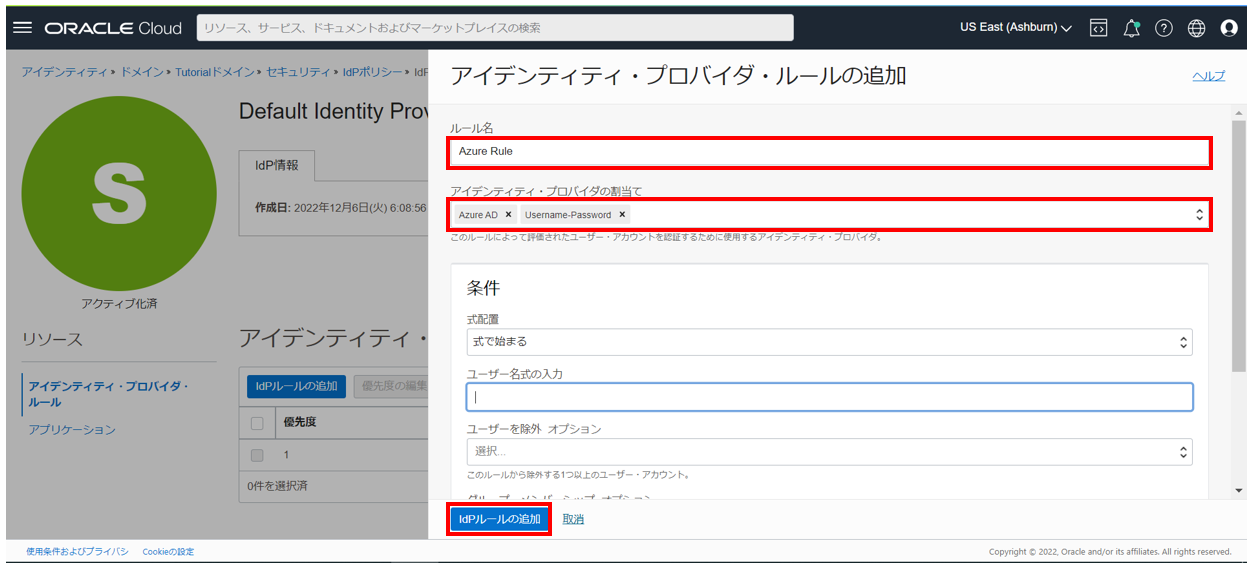
Task: Open the 式で始まる condition dropdown
Action: click(x=829, y=342)
